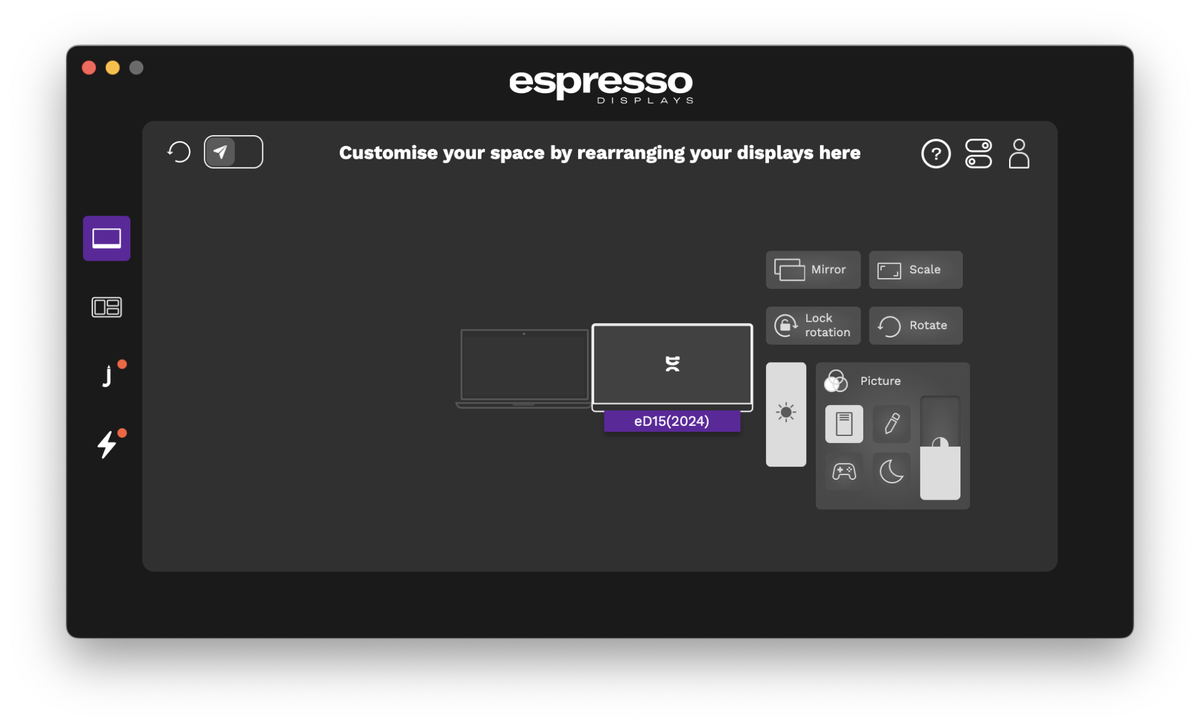1200x726 pixels.
Task: Select the game controller picture mode
Action: [843, 471]
